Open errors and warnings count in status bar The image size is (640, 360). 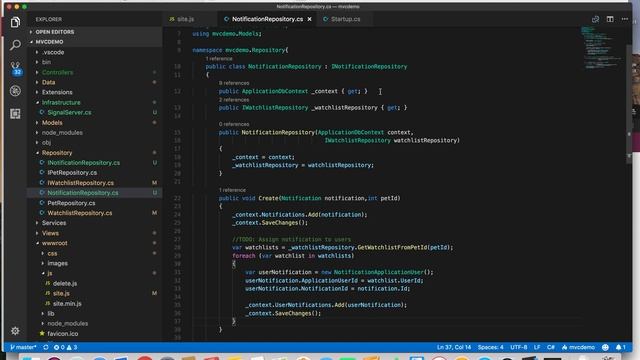65,347
